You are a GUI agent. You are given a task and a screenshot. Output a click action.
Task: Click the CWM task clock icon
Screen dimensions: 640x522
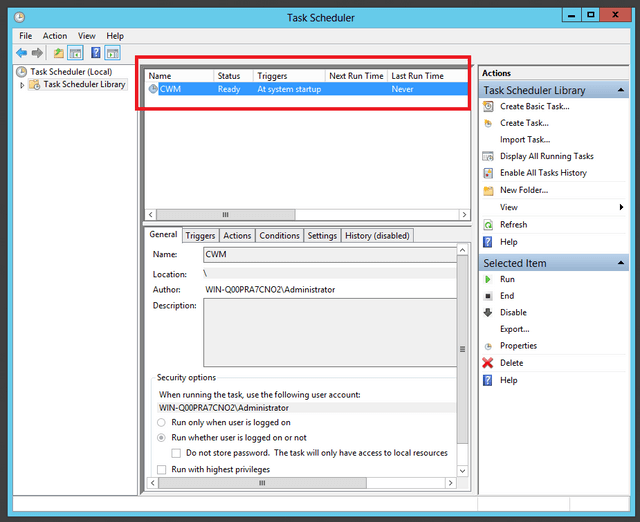[x=153, y=89]
